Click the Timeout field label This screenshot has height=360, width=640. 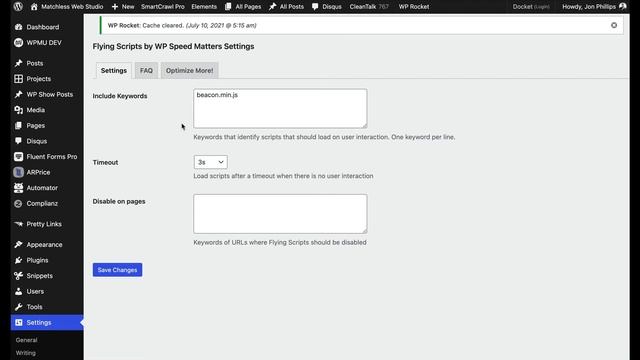[x=105, y=162]
